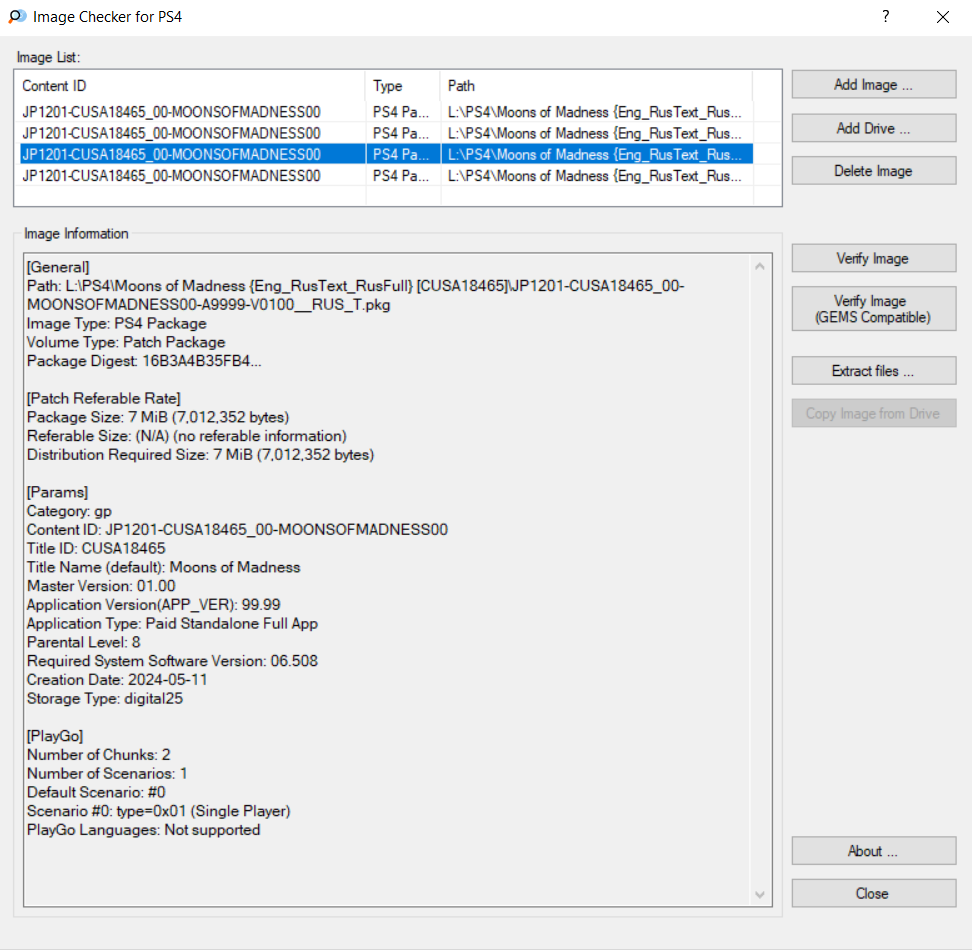Image resolution: width=972 pixels, height=950 pixels.
Task: Sort list by Content ID column header
Action: click(190, 86)
